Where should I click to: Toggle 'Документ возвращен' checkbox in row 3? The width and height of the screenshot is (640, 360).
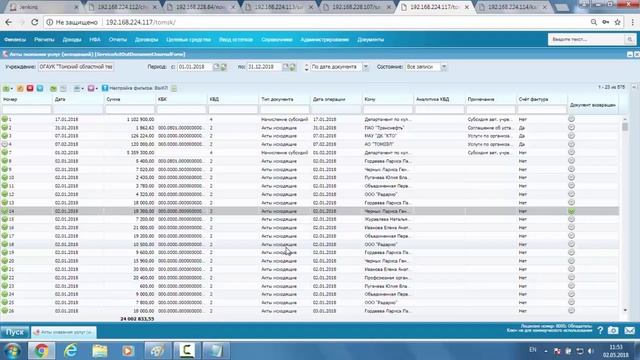(571, 136)
